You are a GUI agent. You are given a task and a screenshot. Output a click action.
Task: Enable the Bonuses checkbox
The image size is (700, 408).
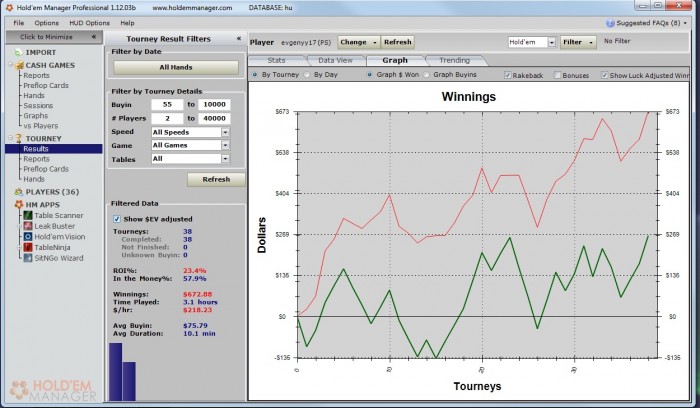tap(557, 75)
